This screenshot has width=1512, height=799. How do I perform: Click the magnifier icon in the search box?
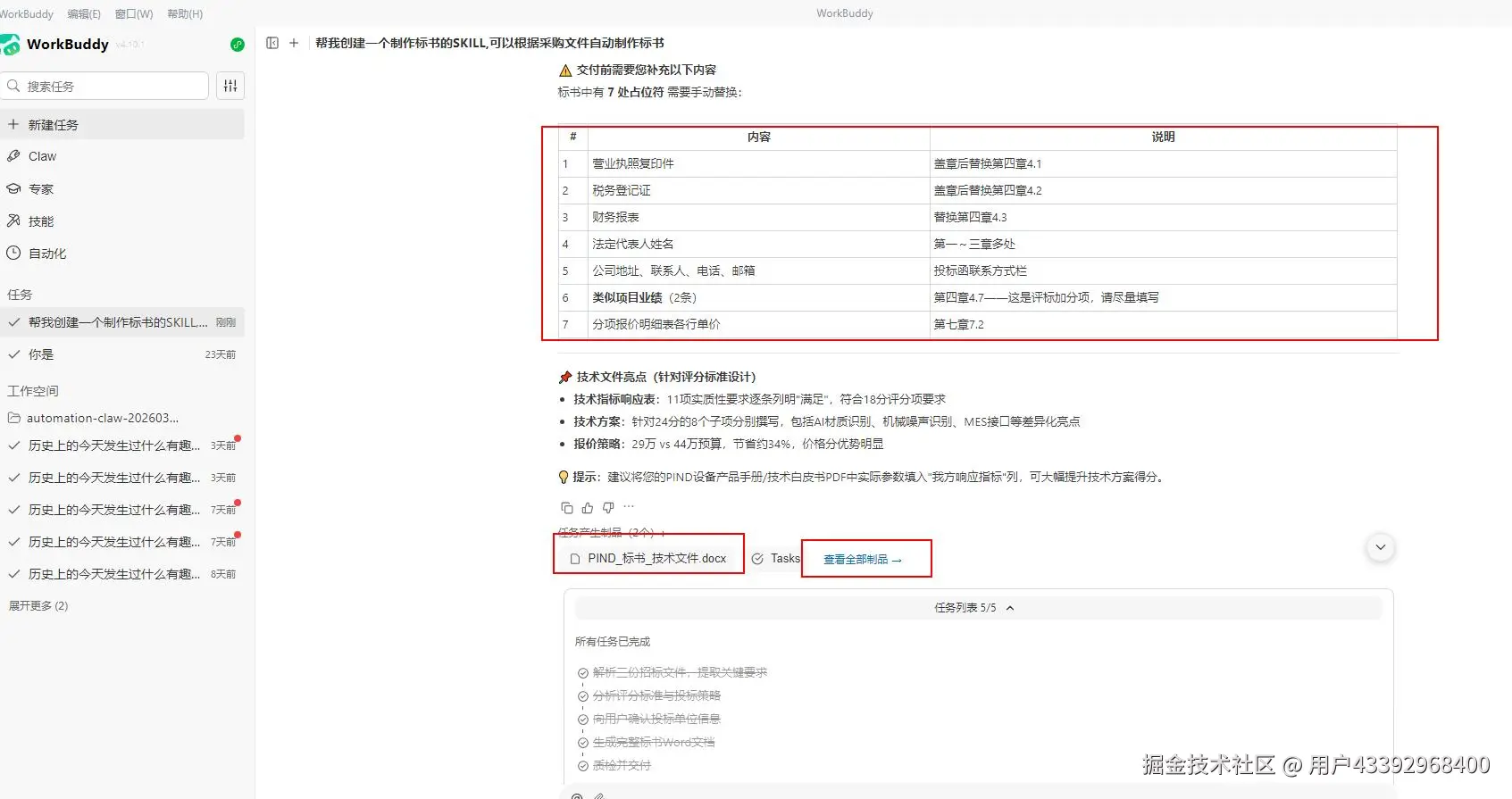pos(13,86)
